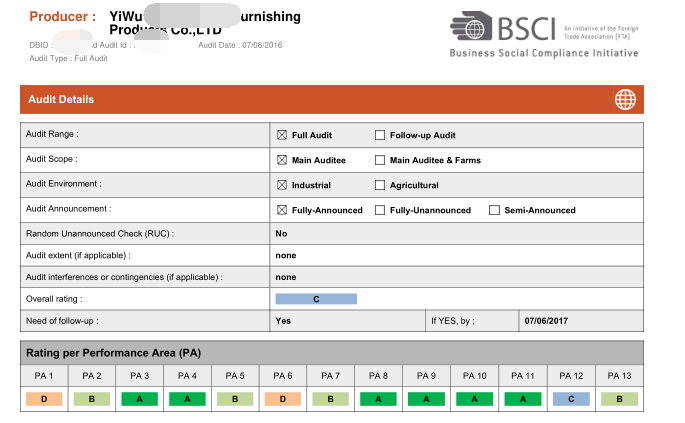Click the BSCI hand-globe logo

tap(471, 26)
